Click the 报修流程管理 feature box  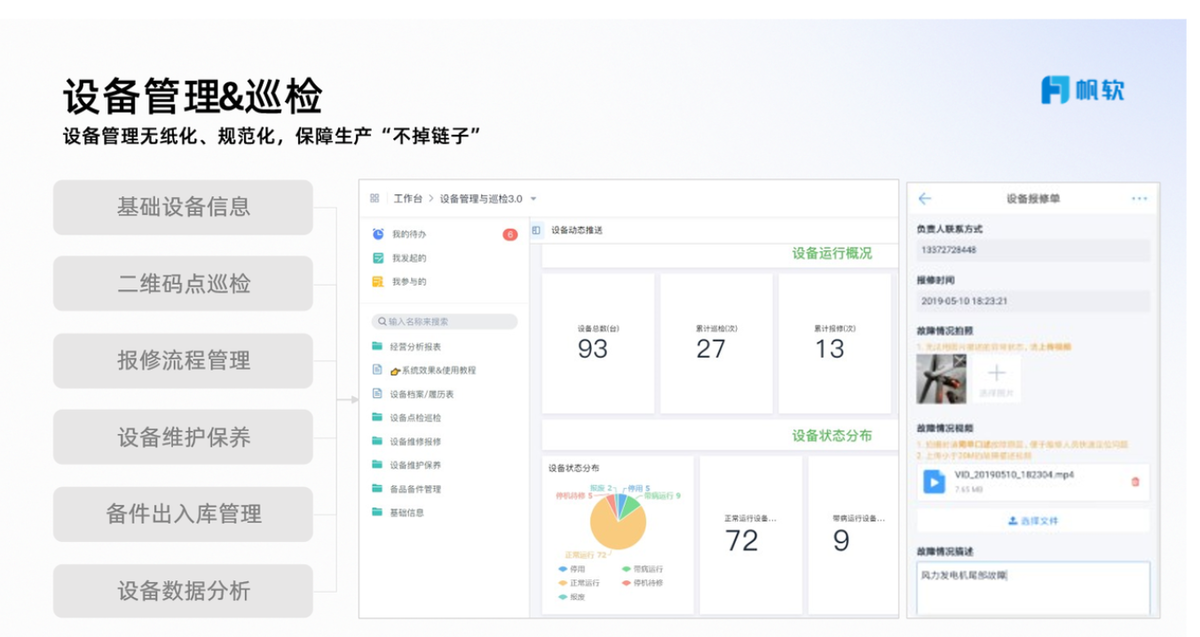tap(183, 361)
